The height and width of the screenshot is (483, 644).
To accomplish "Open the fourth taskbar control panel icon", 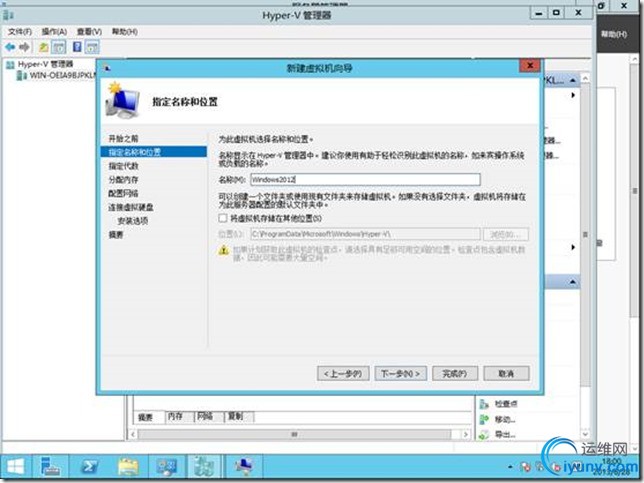I will [166, 467].
